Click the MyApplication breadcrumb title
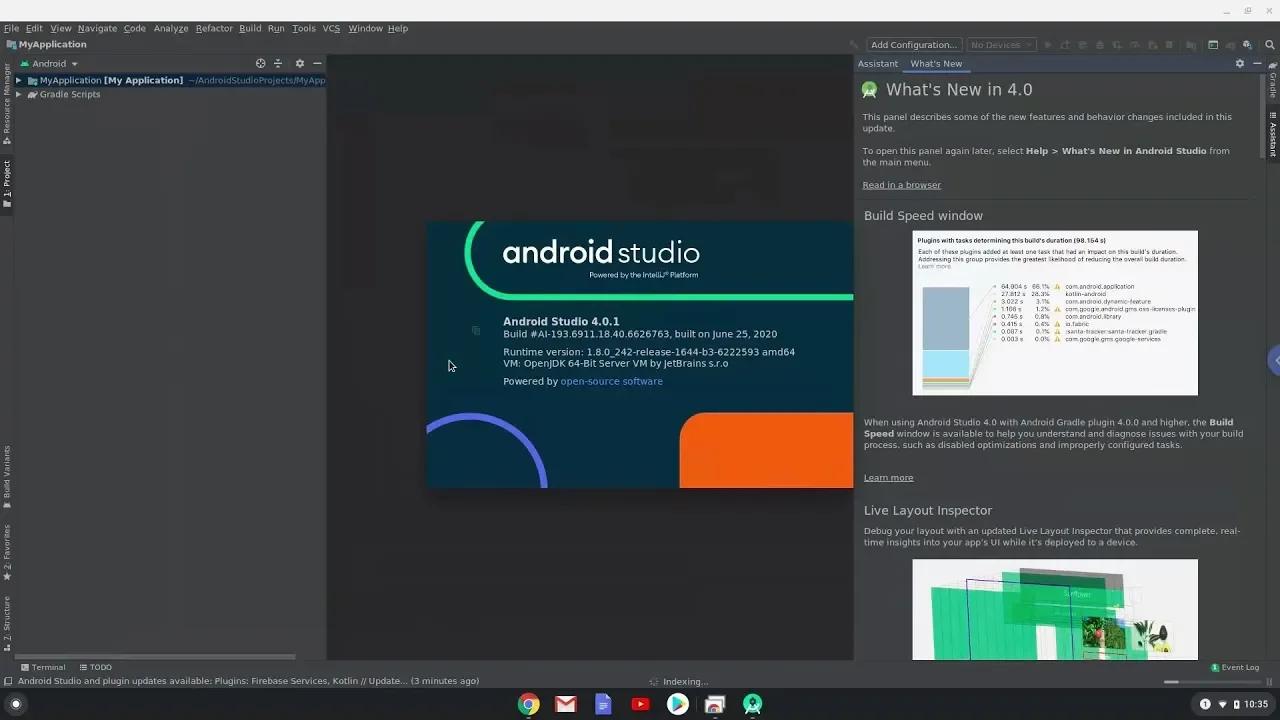 point(52,44)
